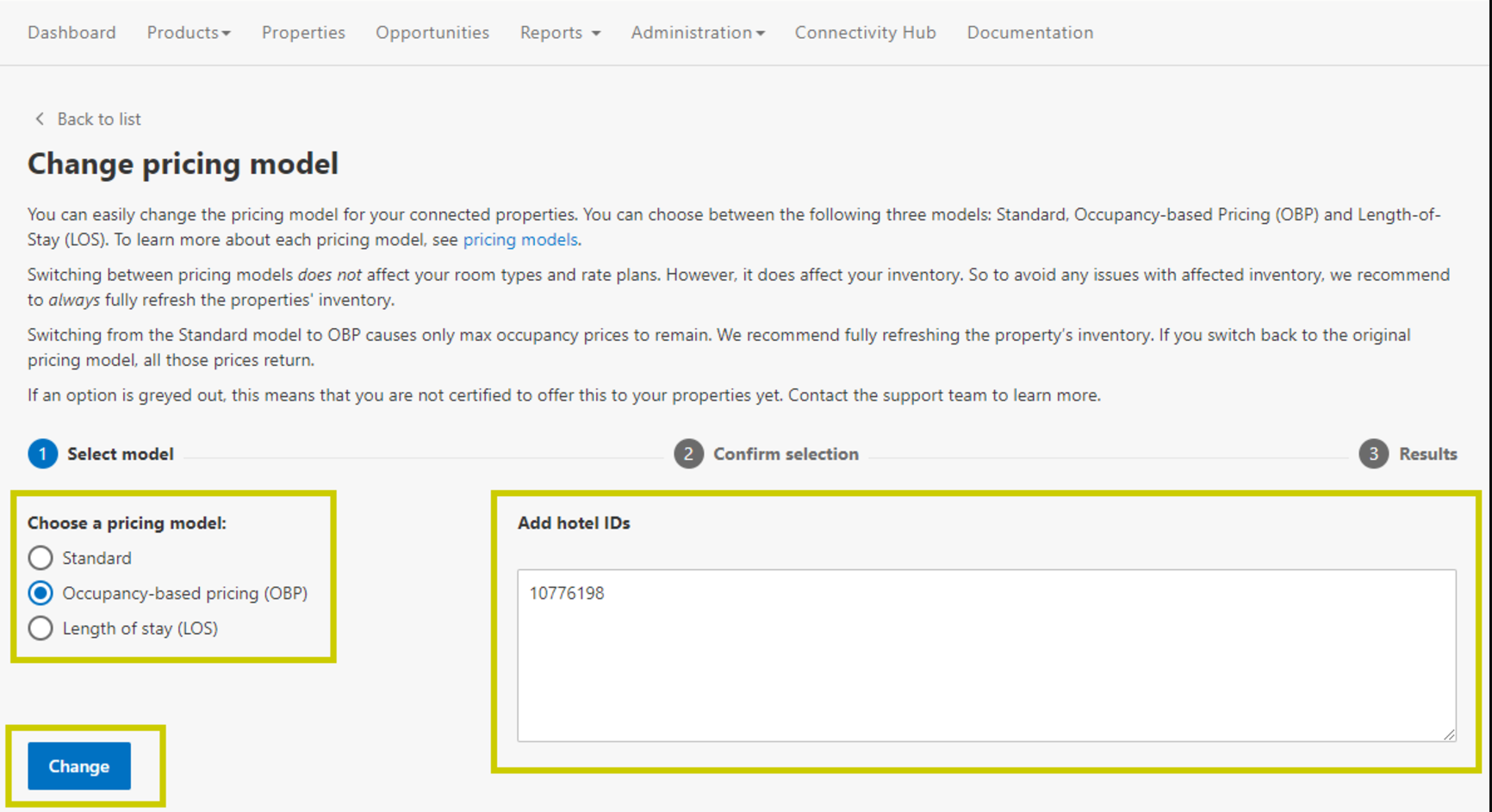Screen dimensions: 1492x812
Task: Open the Documentation page
Action: pyautogui.click(x=1029, y=33)
